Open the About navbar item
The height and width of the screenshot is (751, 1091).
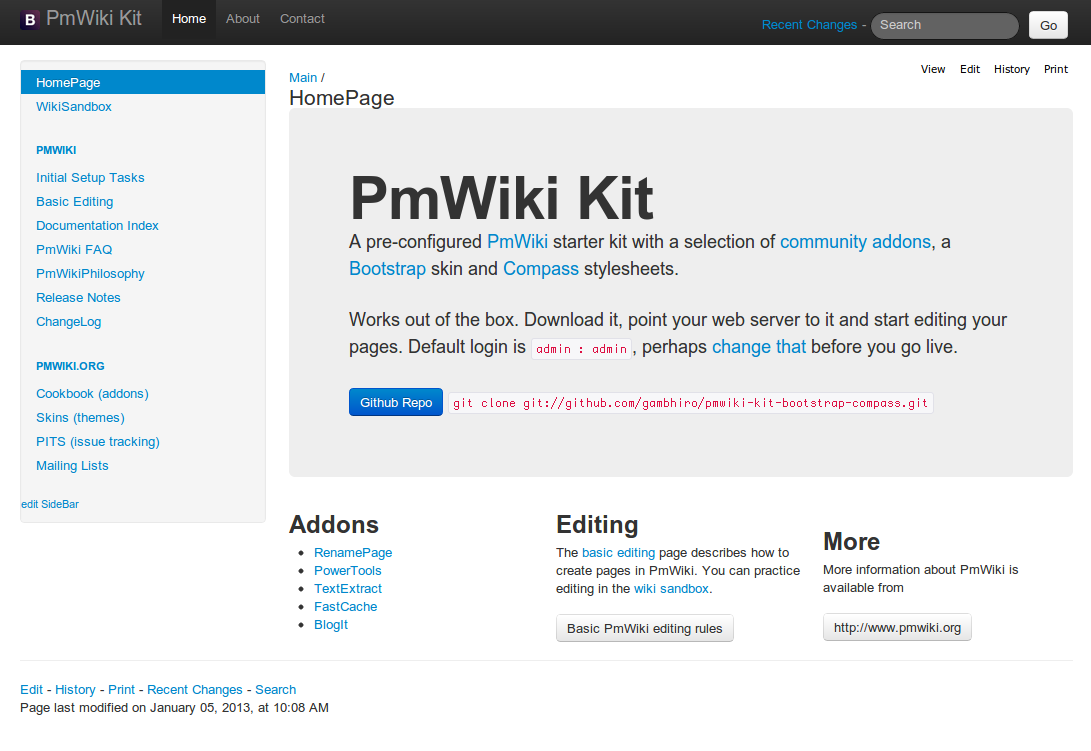coord(242,19)
